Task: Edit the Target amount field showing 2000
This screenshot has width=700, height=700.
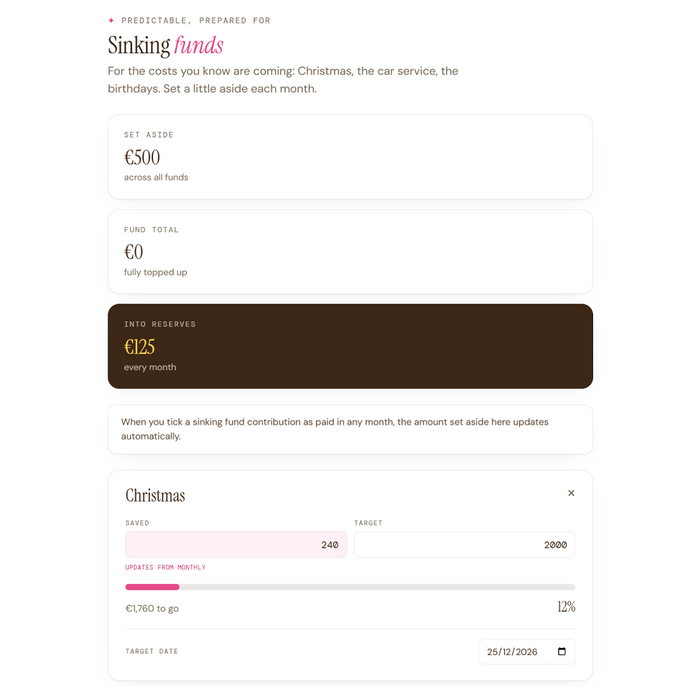Action: coord(464,544)
